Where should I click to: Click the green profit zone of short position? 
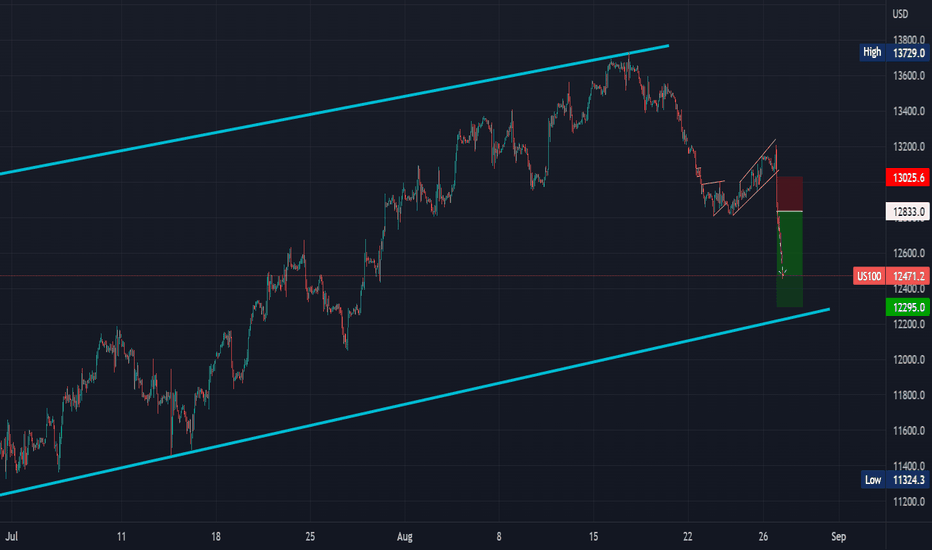click(790, 259)
